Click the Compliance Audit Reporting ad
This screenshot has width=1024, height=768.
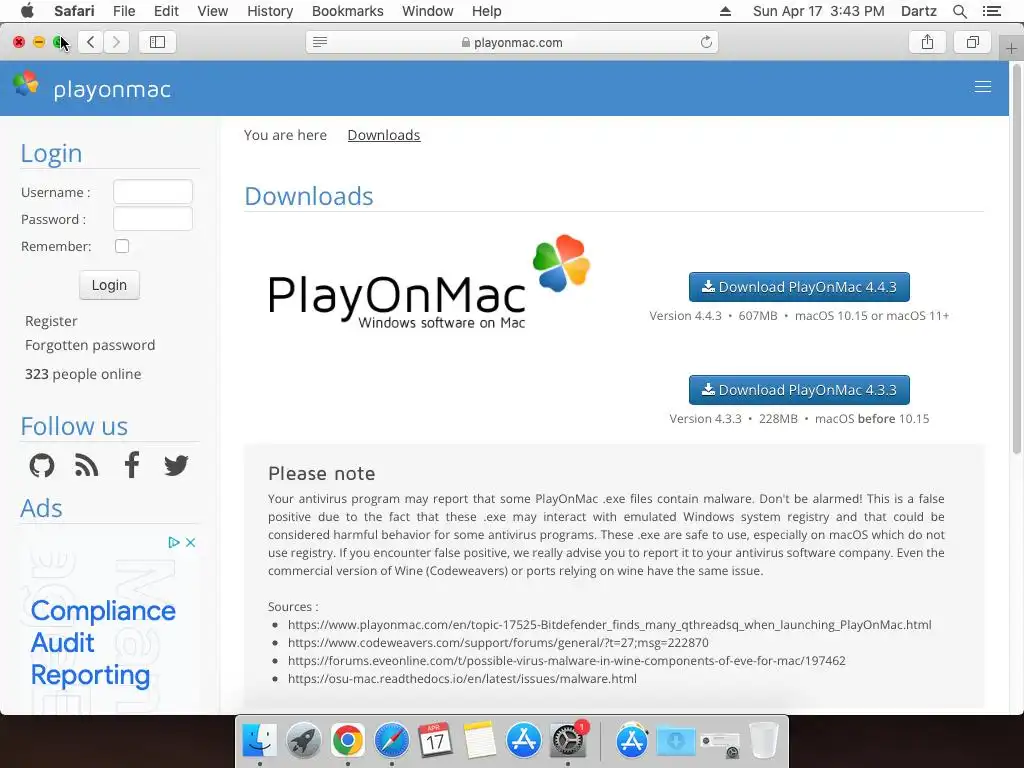(103, 643)
